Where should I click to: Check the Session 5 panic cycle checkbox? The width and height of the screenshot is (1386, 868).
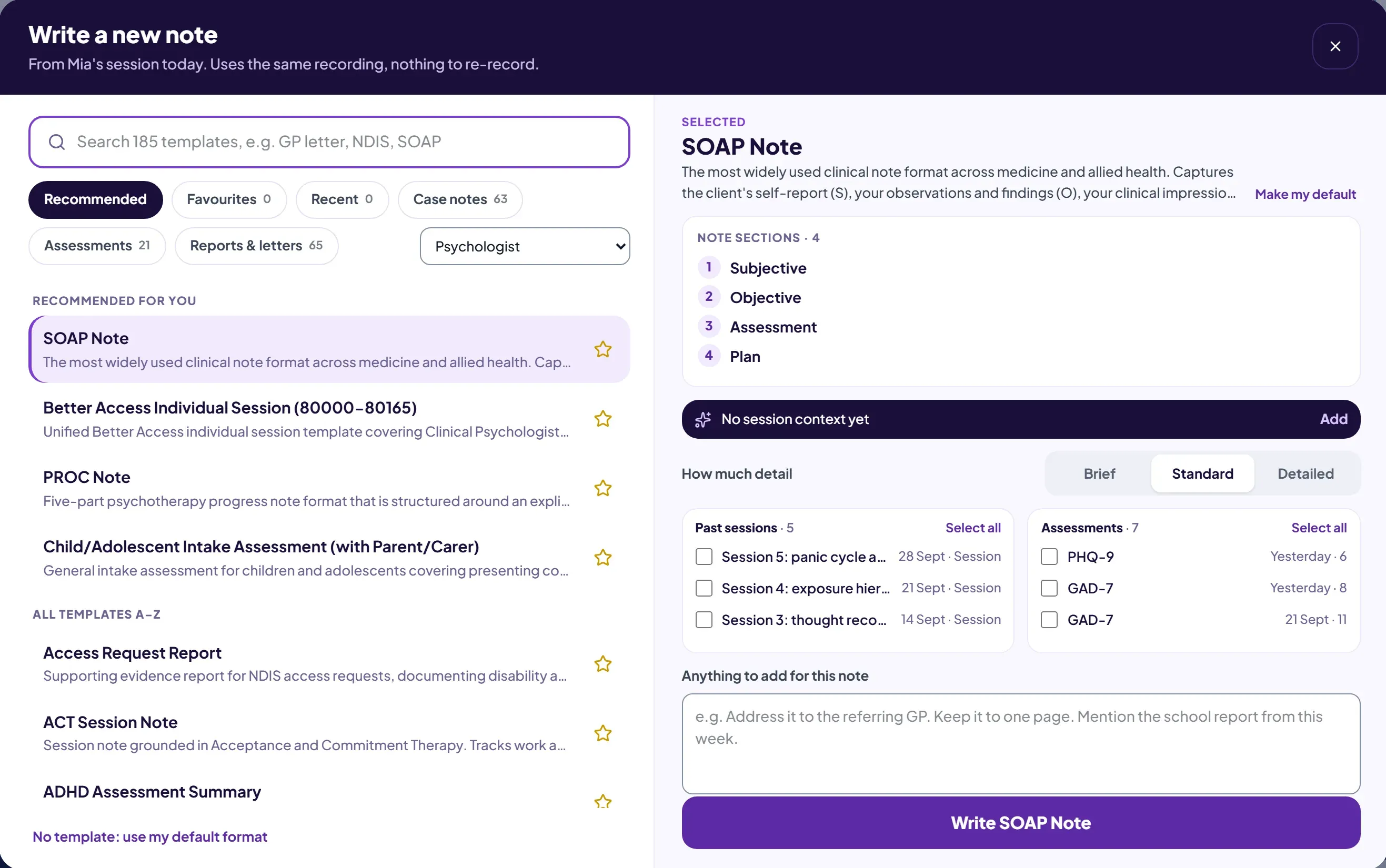pos(704,557)
